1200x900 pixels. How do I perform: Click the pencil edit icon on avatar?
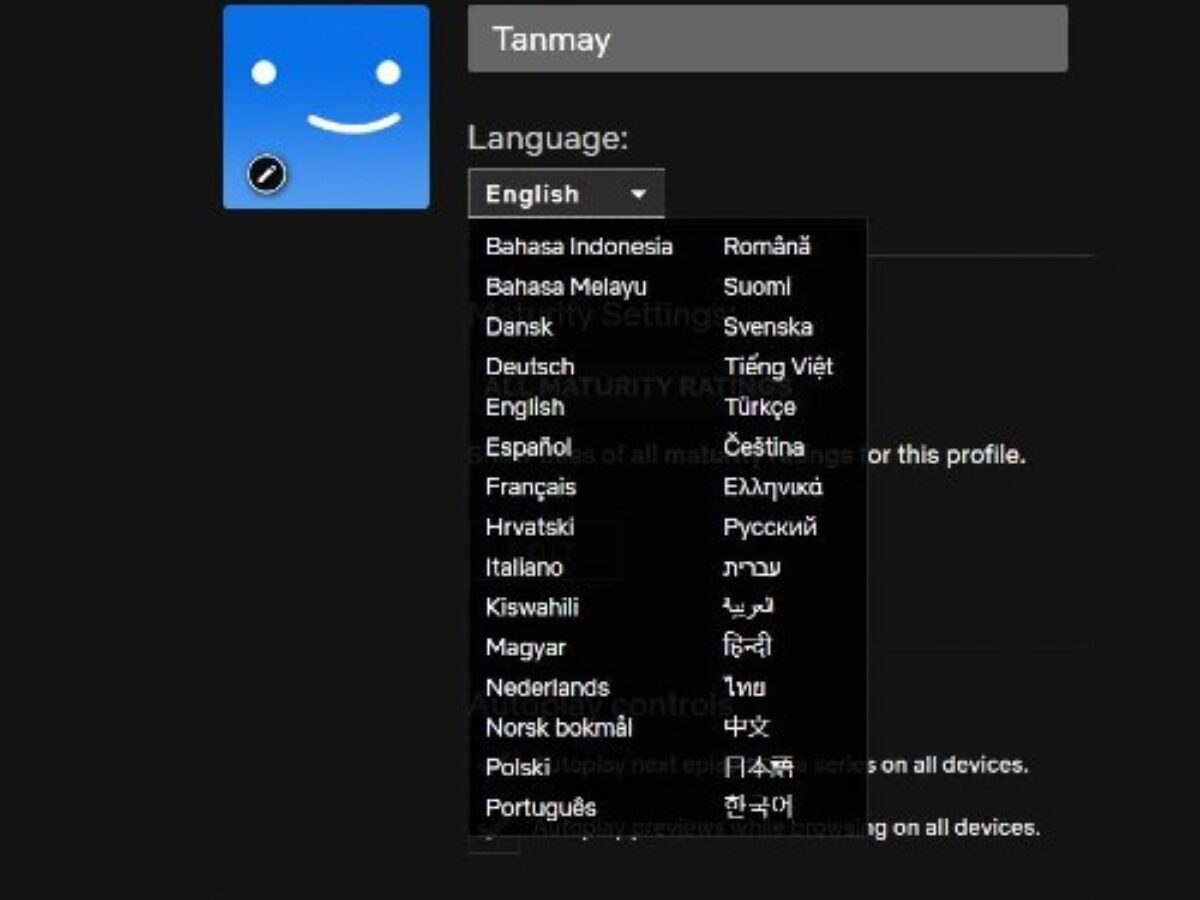coord(266,175)
